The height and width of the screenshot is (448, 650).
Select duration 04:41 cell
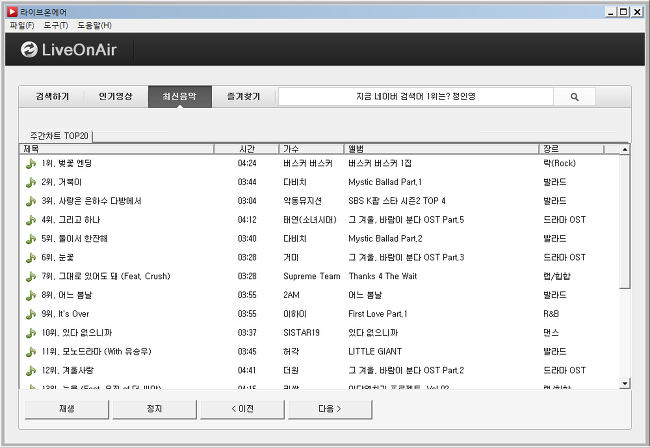pyautogui.click(x=247, y=371)
